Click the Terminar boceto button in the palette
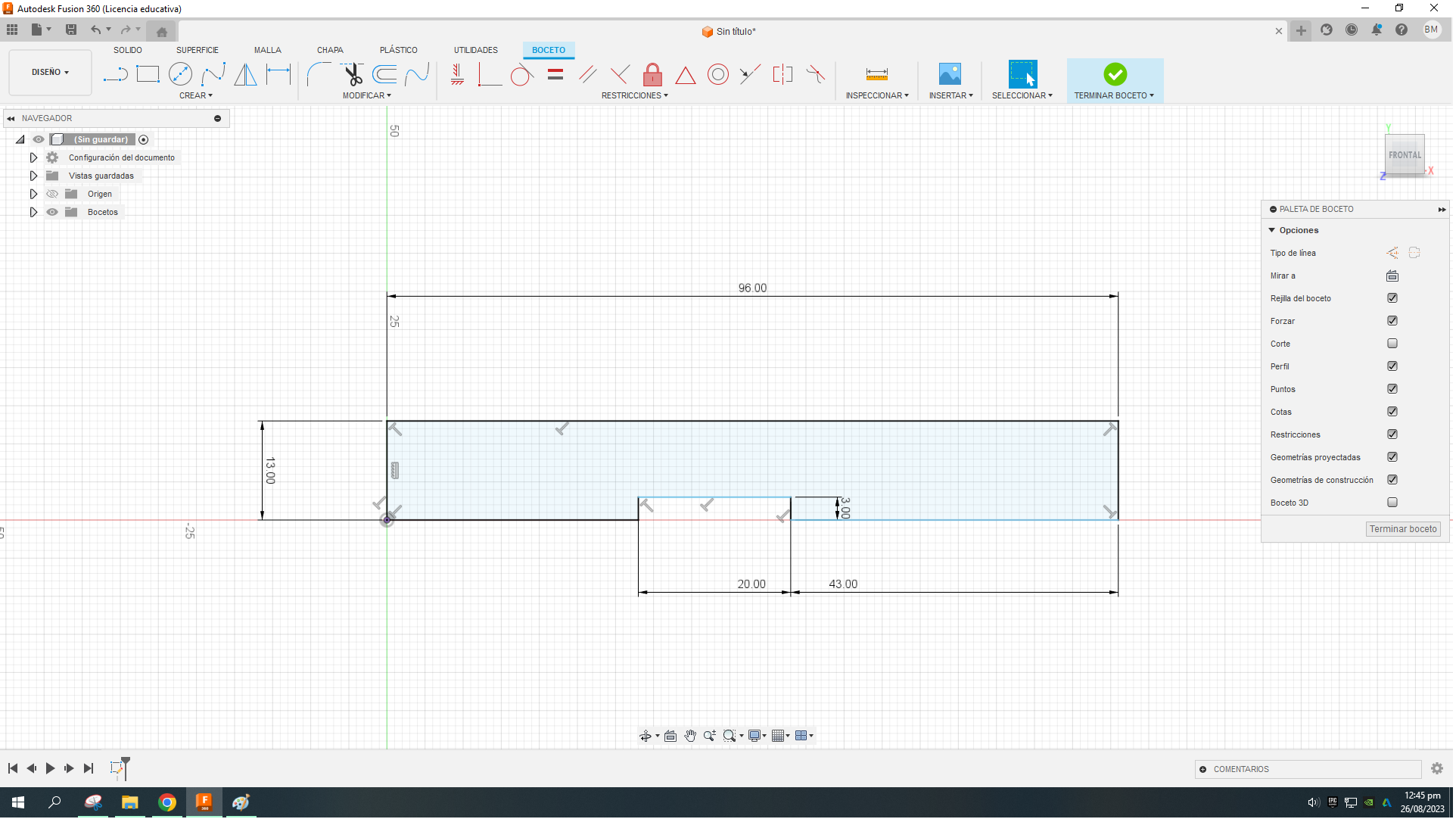 (1402, 528)
